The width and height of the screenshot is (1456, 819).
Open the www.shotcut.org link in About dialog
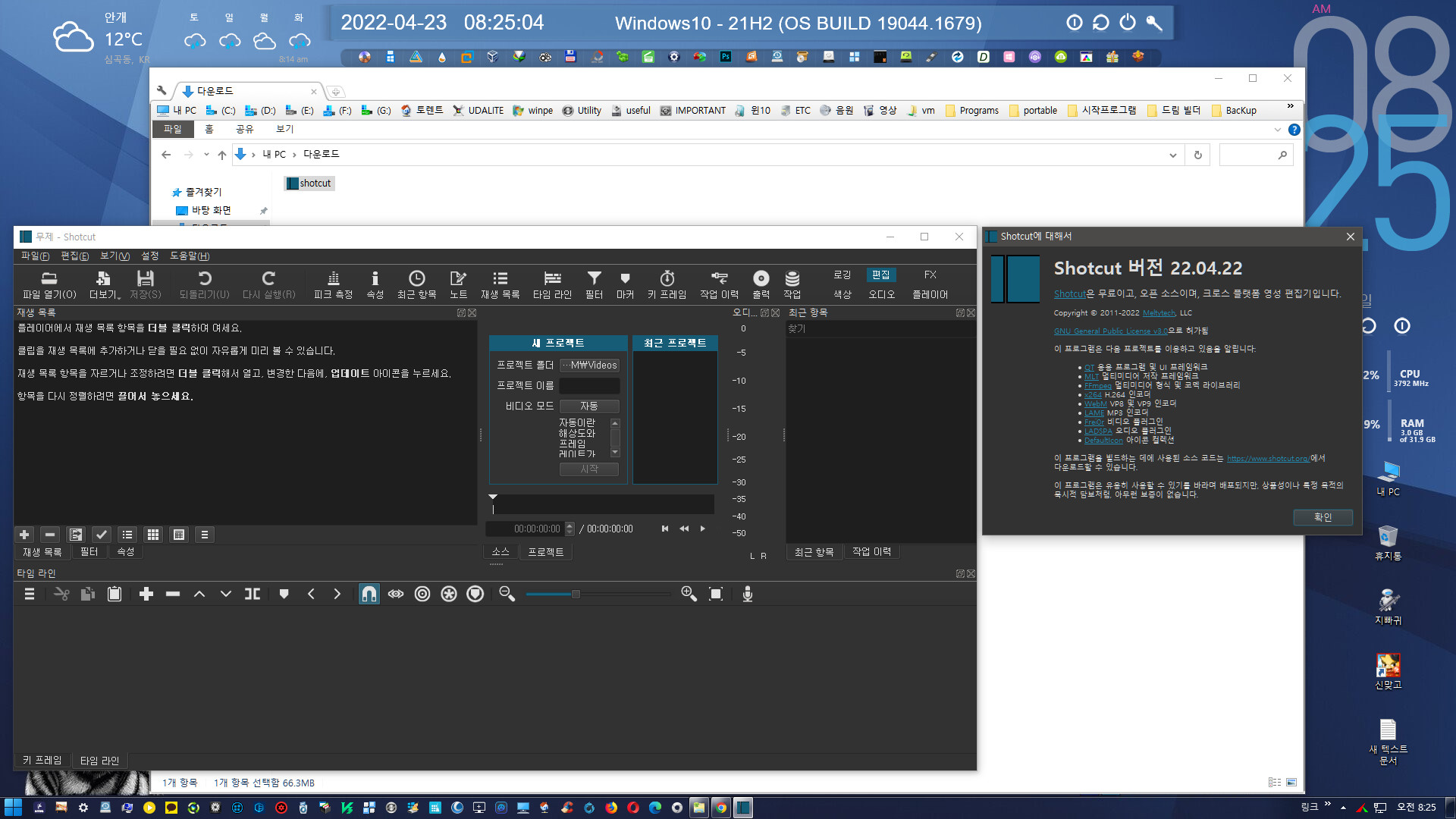1268,458
